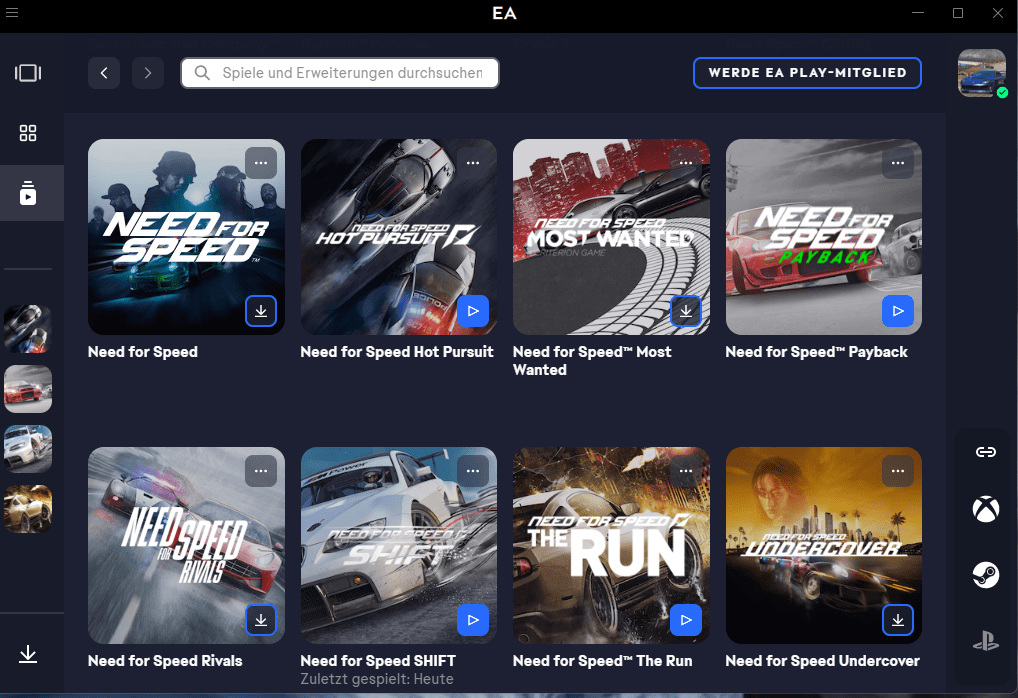Click the 'Zuletzt gespielt: Heute' text
This screenshot has width=1018, height=698.
pyautogui.click(x=377, y=679)
